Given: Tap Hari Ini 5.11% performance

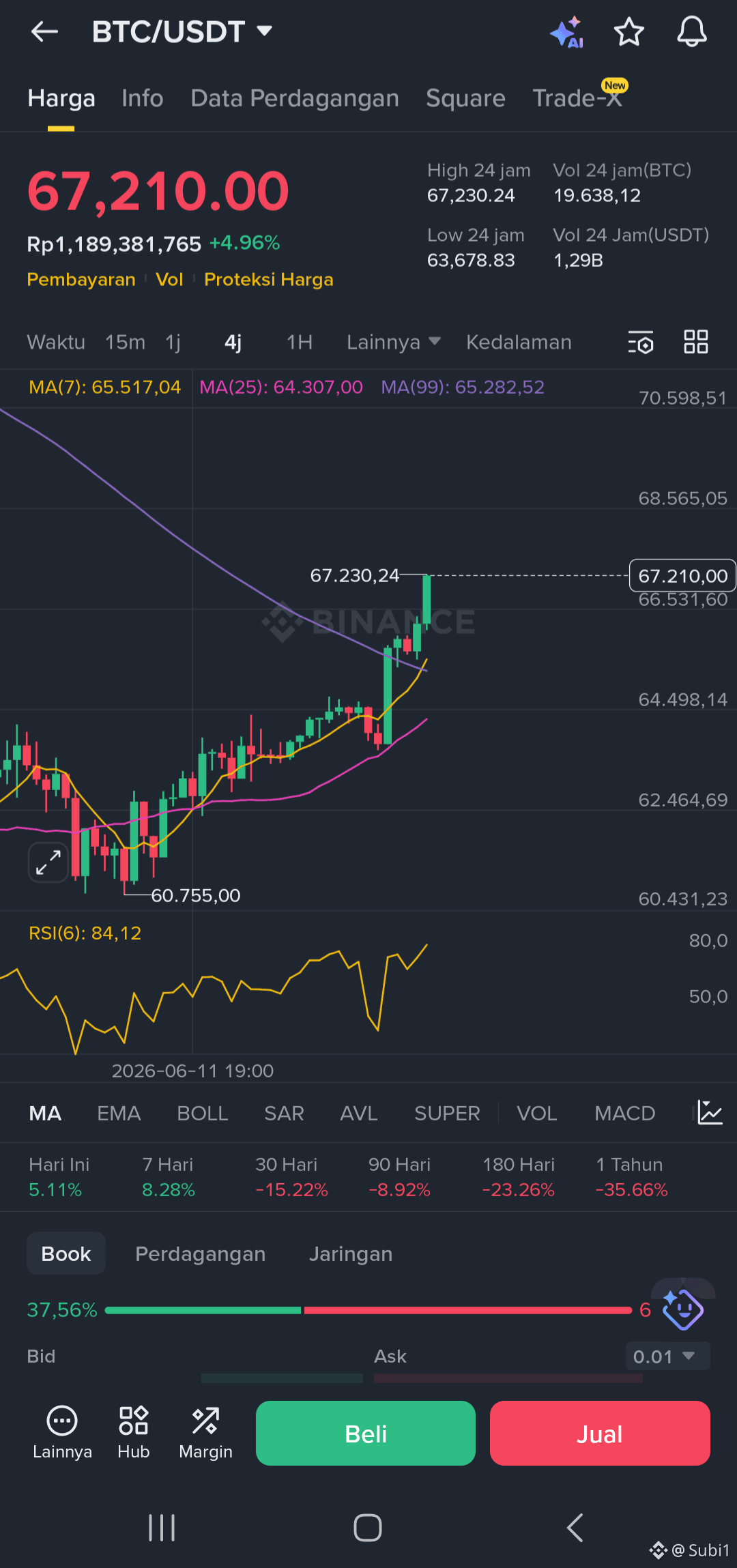Looking at the screenshot, I should (59, 1177).
